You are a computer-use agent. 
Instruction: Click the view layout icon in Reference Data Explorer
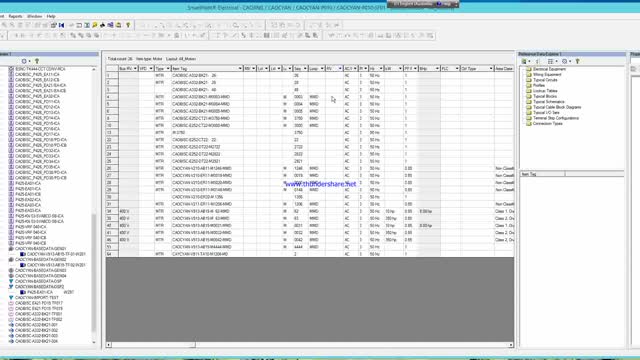[551, 61]
